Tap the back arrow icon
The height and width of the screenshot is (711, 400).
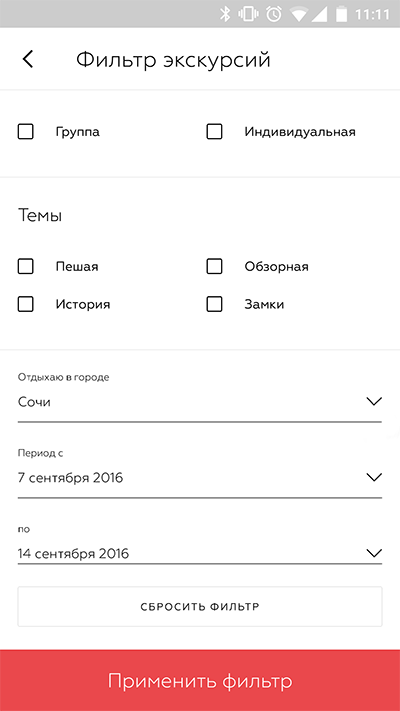tap(28, 59)
